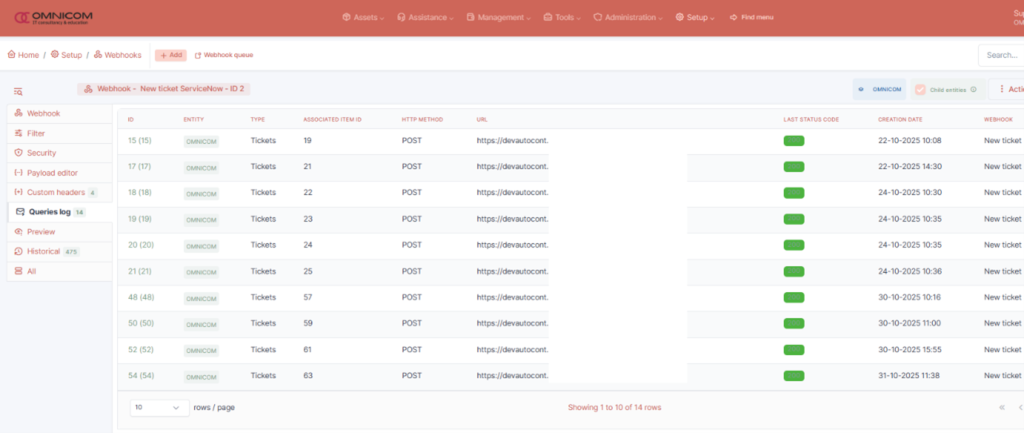Expand the Assets menu
Screen dimensions: 1024x433
tap(366, 17)
